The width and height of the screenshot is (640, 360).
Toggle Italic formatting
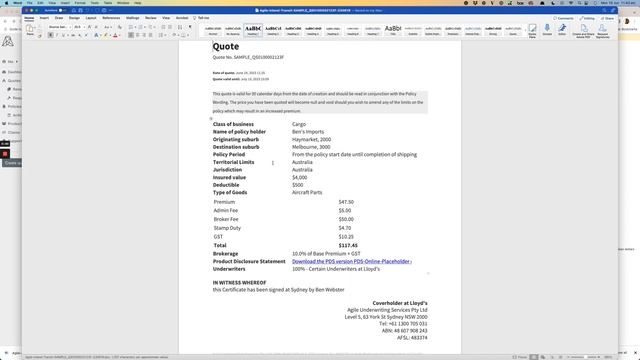[x=57, y=35]
